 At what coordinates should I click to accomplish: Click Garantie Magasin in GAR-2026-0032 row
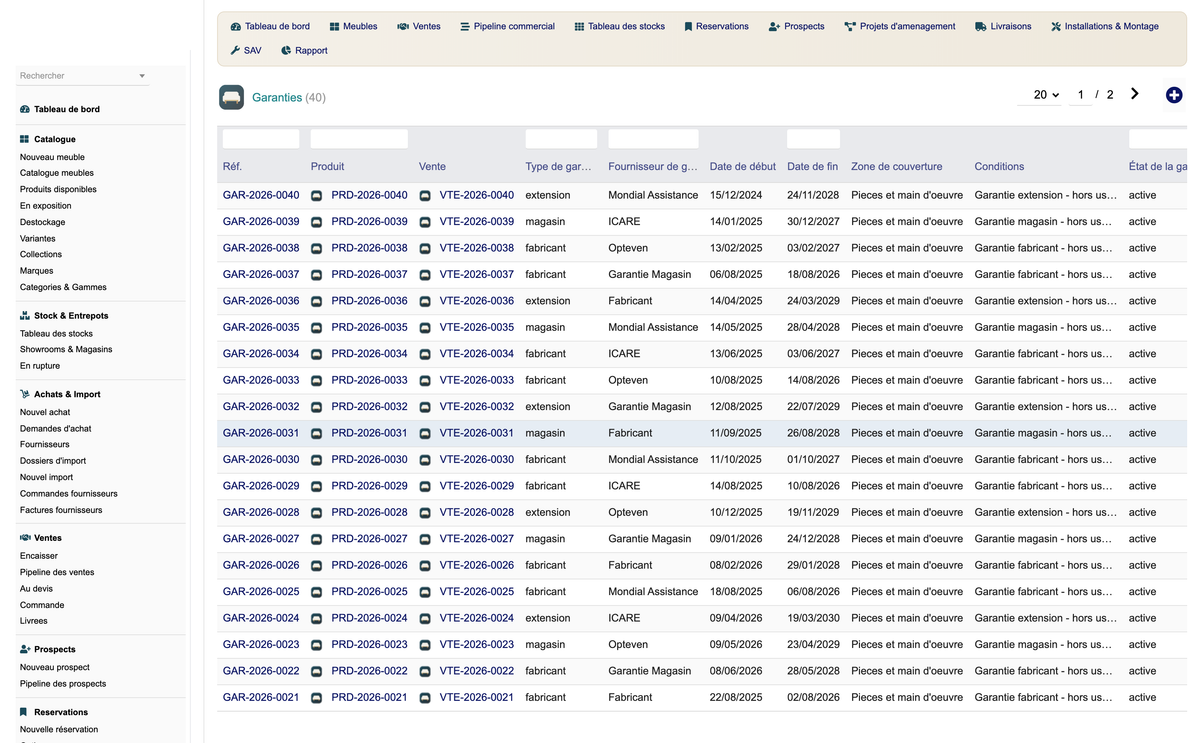point(650,407)
